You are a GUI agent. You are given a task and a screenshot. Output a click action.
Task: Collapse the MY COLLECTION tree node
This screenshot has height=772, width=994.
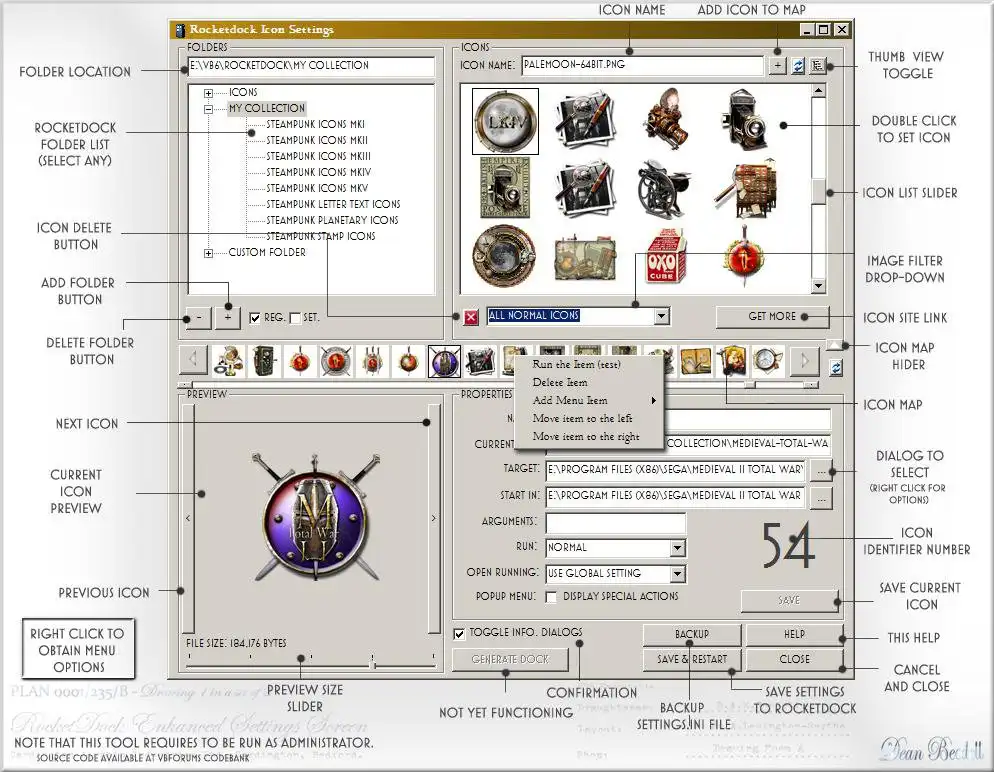click(x=208, y=109)
